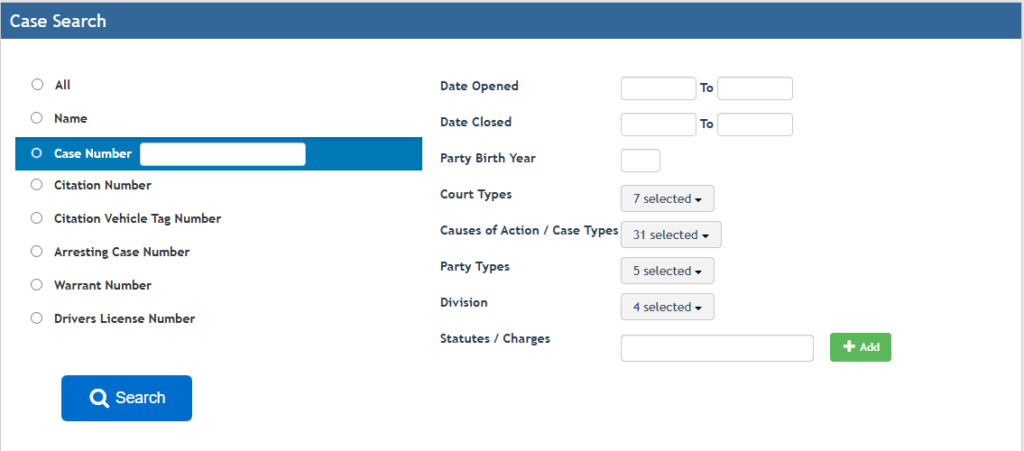Select Drivers License Number radio button
This screenshot has height=451, width=1024.
37,318
